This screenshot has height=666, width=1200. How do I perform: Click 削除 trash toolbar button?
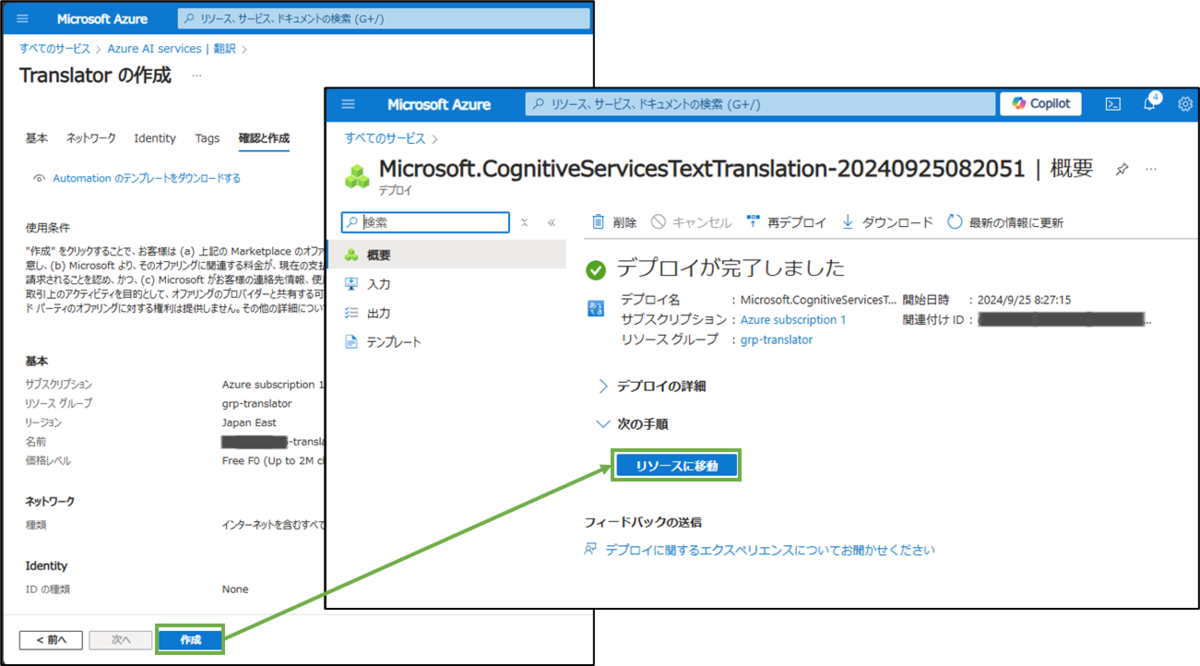coord(614,222)
